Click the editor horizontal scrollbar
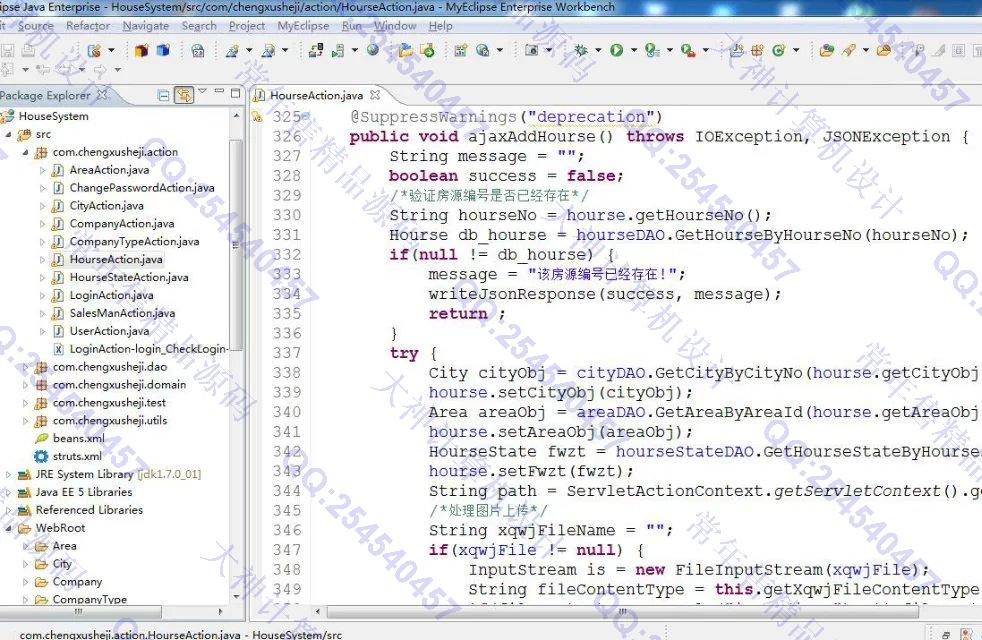The image size is (982, 640). (x=622, y=611)
